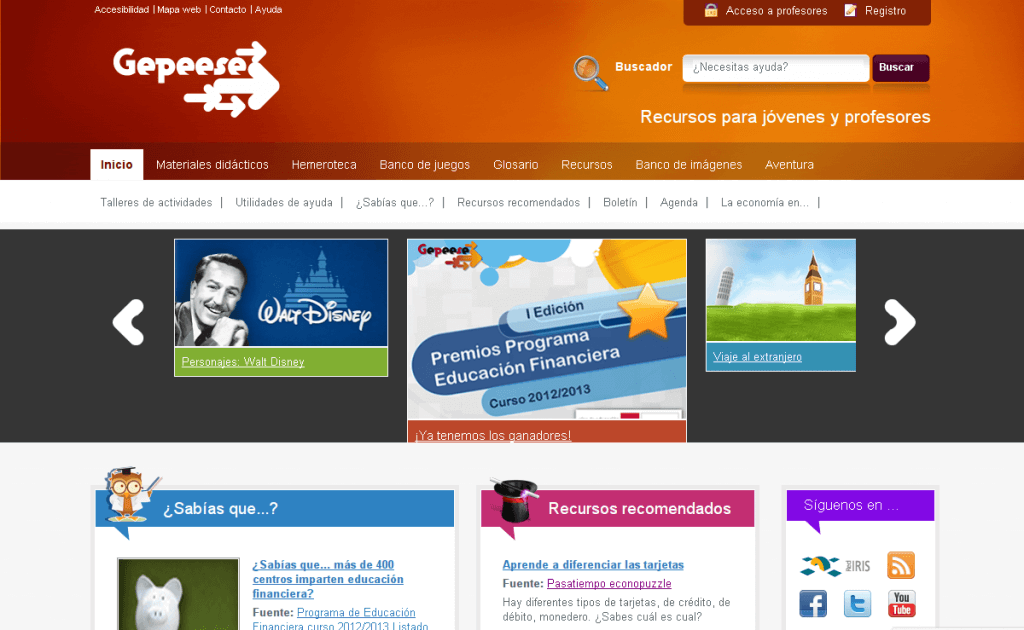1024x630 pixels.
Task: Click into the ¿Necesitas ayuda? search field
Action: click(775, 68)
